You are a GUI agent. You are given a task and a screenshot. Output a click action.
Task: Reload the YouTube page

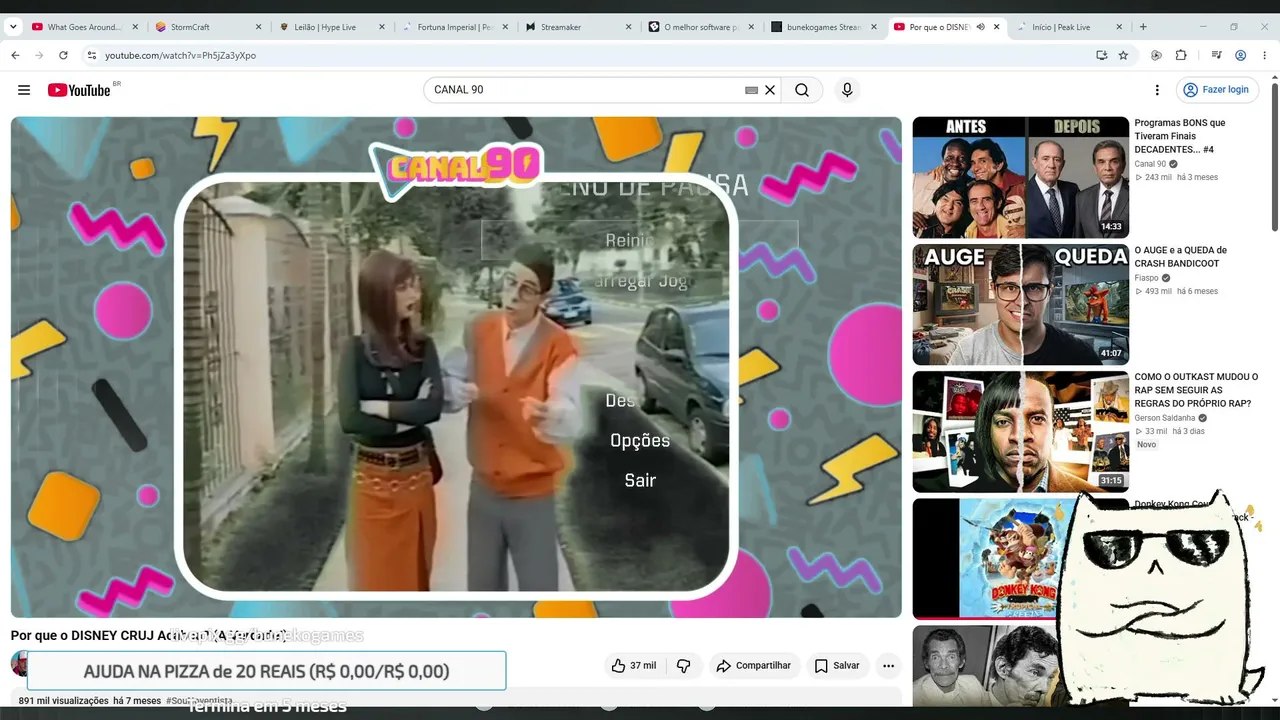click(63, 55)
